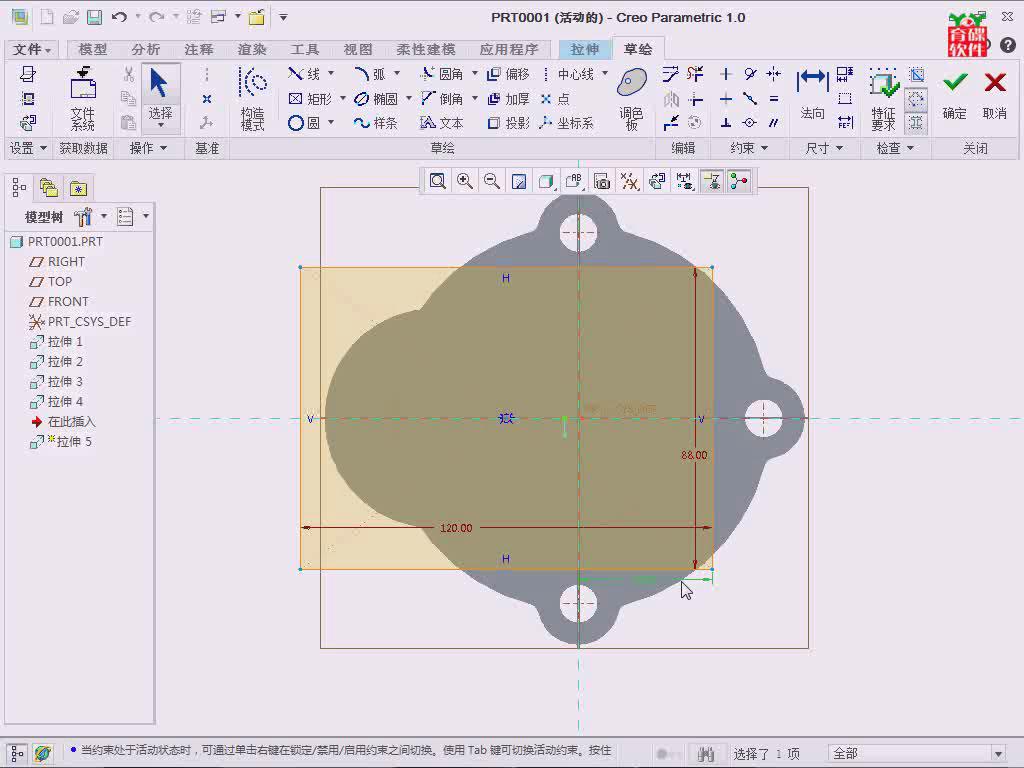This screenshot has width=1024, height=768.
Task: Open Feature Requirements (特征要求) check
Action: point(883,99)
